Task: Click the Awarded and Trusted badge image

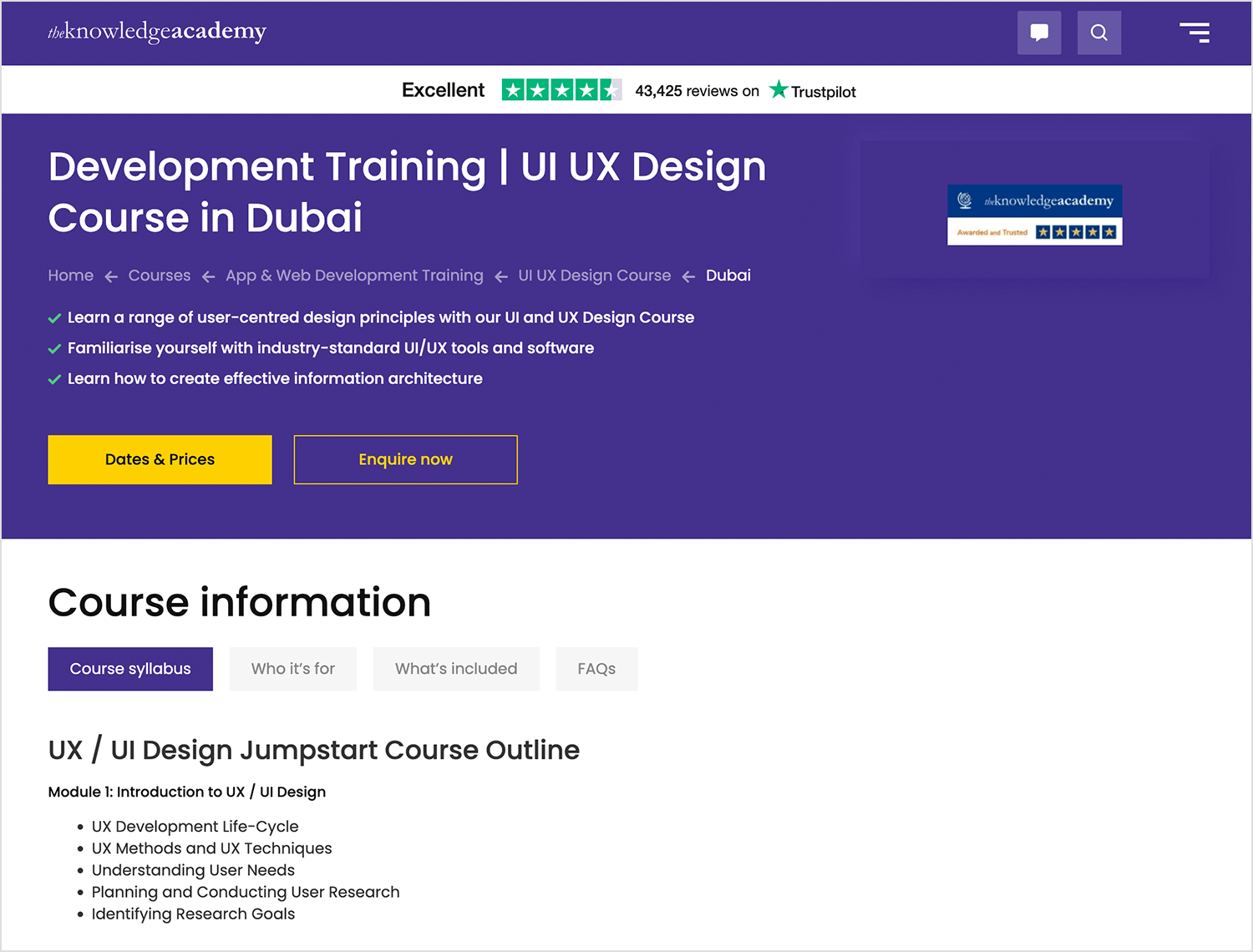Action: [x=1034, y=215]
